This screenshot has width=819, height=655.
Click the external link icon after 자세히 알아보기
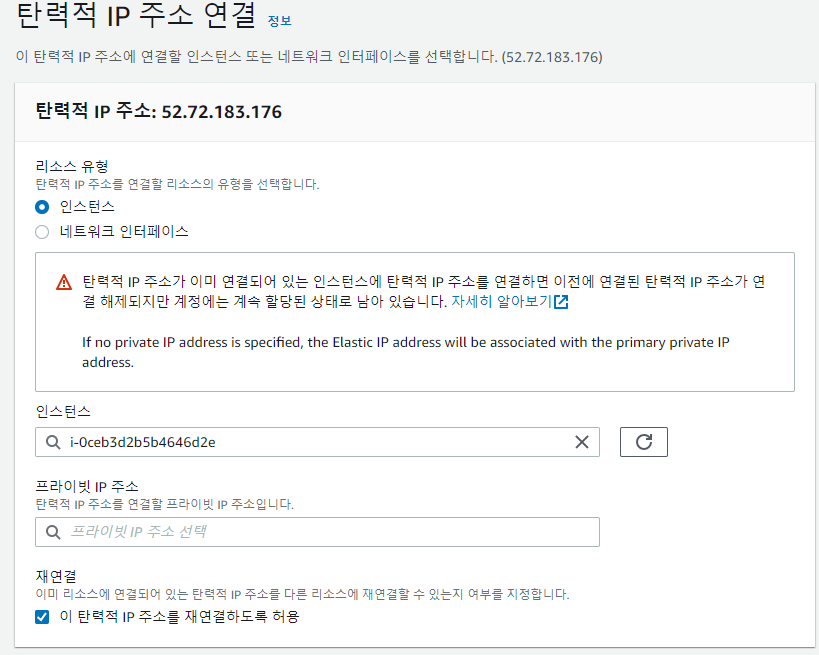(561, 301)
